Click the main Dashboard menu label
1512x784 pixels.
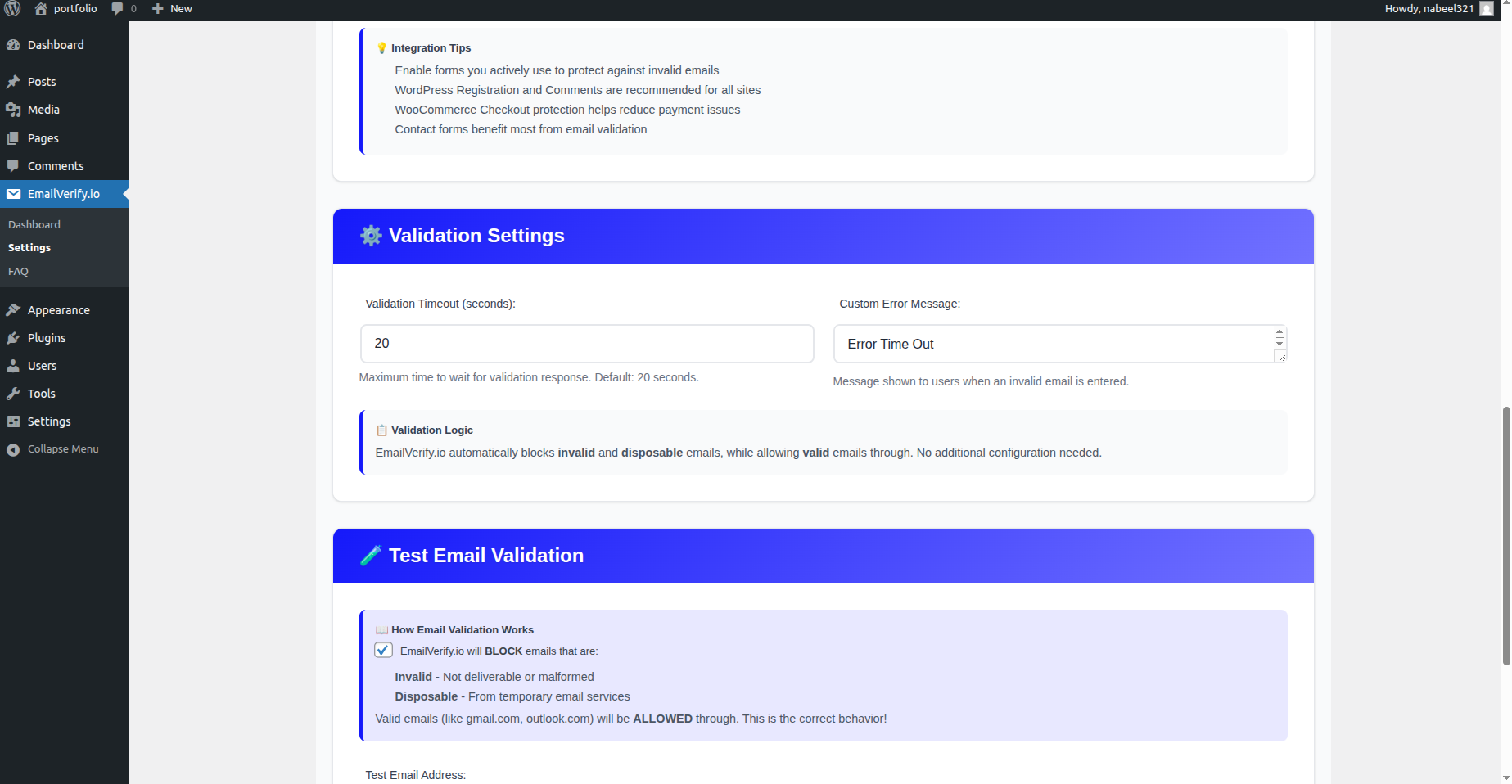[x=56, y=45]
